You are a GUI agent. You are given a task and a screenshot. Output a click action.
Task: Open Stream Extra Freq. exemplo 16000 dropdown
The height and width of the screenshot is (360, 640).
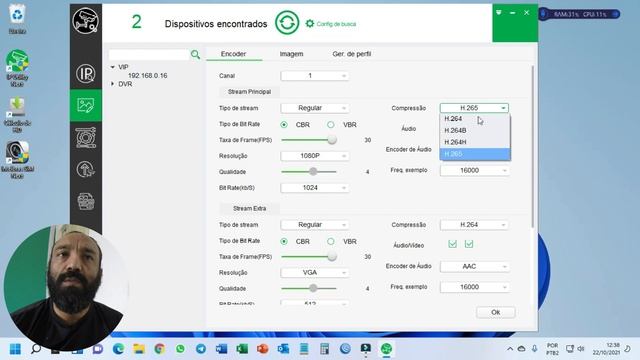(x=474, y=287)
